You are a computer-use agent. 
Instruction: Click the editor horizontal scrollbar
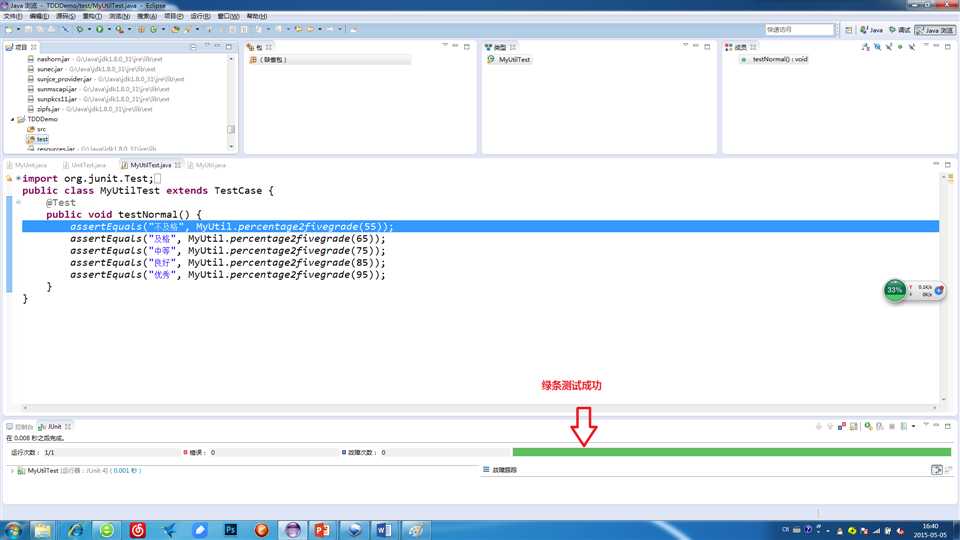point(479,408)
